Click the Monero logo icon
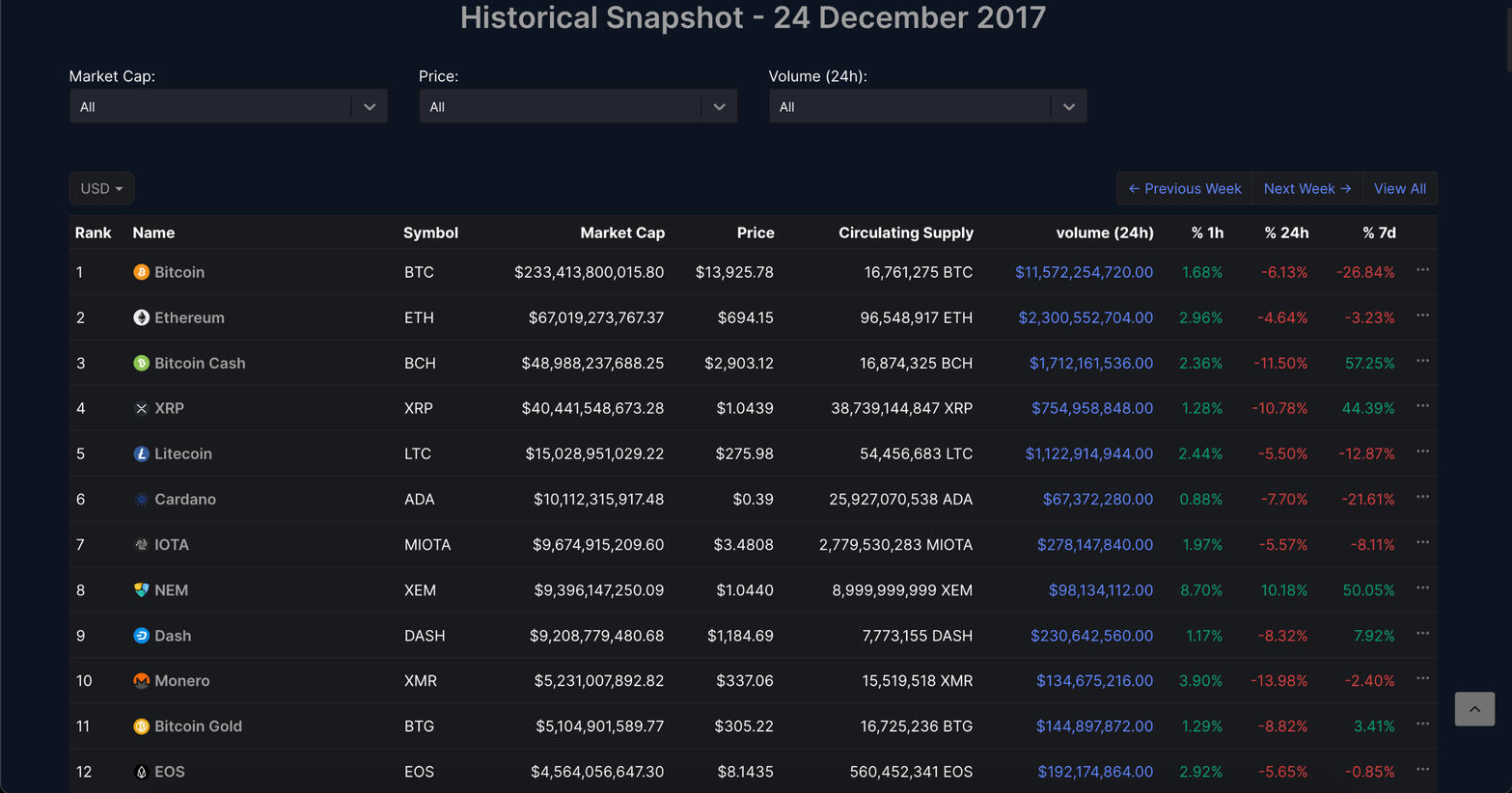1512x793 pixels. tap(141, 681)
